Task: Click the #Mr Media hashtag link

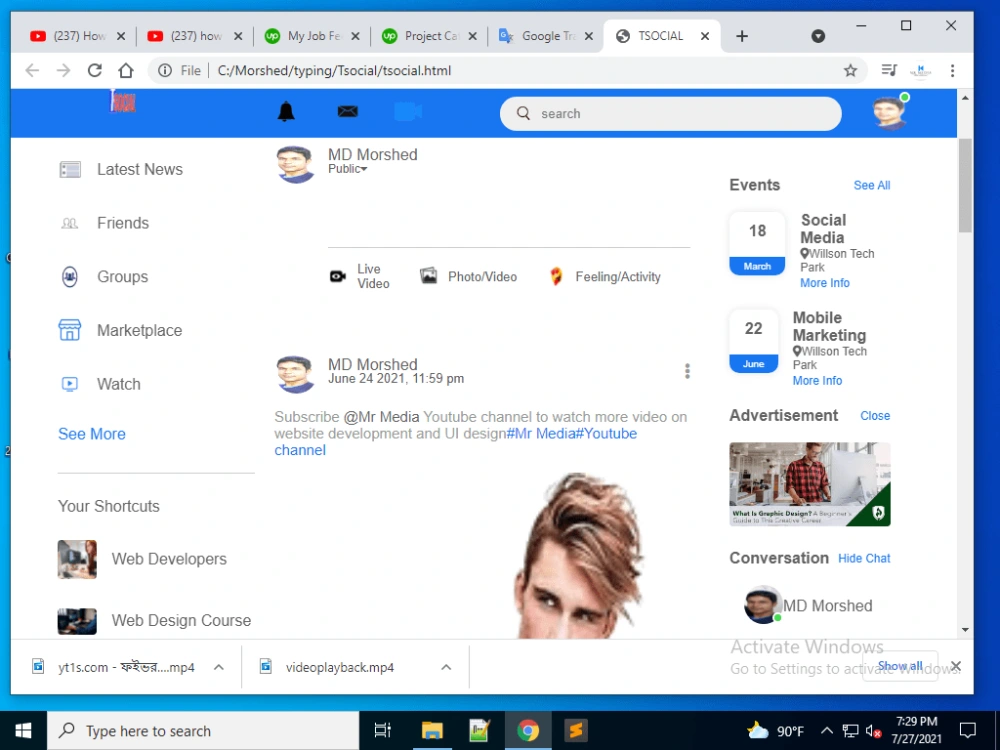Action: [541, 434]
